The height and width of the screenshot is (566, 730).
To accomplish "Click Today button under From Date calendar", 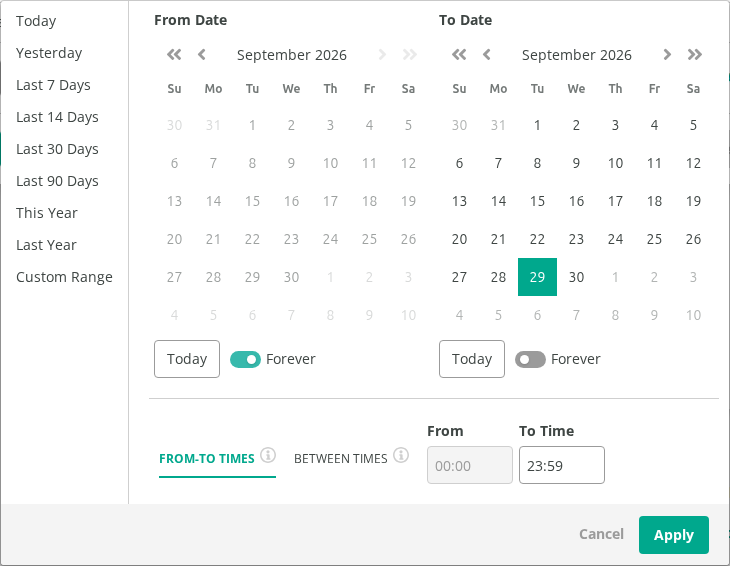I will [x=187, y=359].
